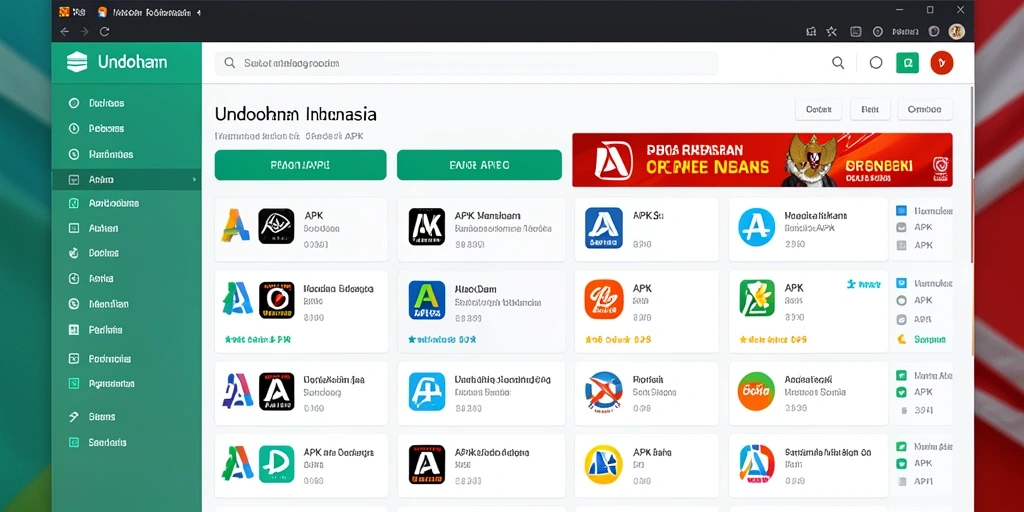Bookmark the page with the star icon
The width and height of the screenshot is (1024, 512).
[831, 31]
